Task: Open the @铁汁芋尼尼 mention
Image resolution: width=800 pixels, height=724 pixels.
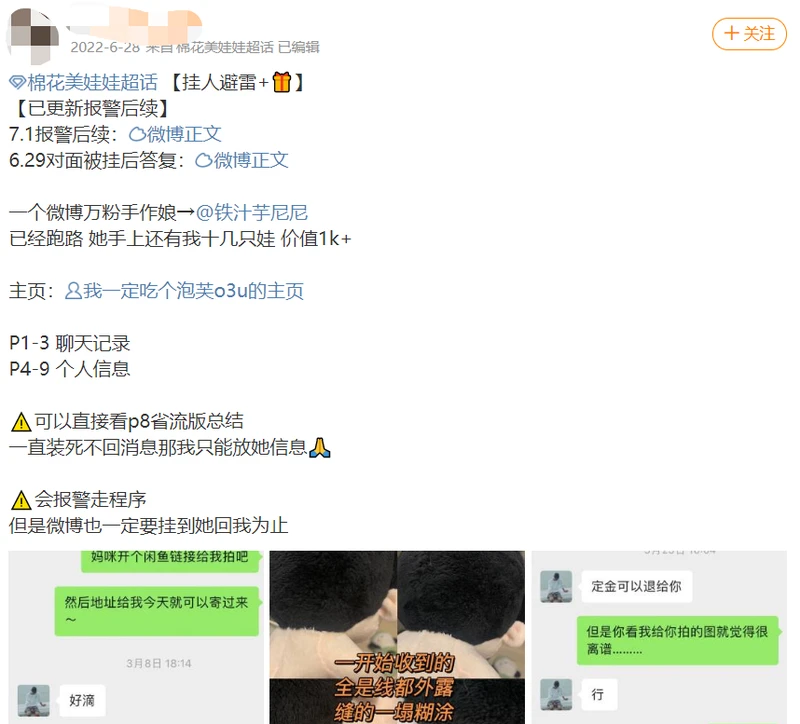Action: pos(252,212)
